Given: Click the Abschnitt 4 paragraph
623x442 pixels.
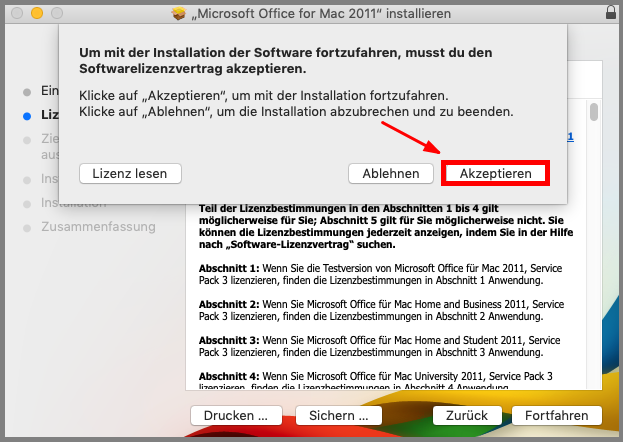Looking at the screenshot, I should pos(375,381).
